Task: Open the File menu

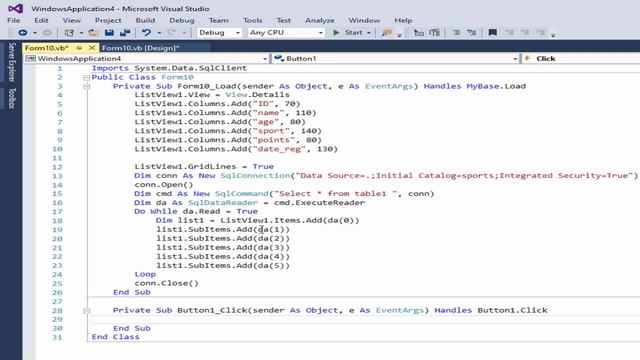Action: [x=13, y=20]
